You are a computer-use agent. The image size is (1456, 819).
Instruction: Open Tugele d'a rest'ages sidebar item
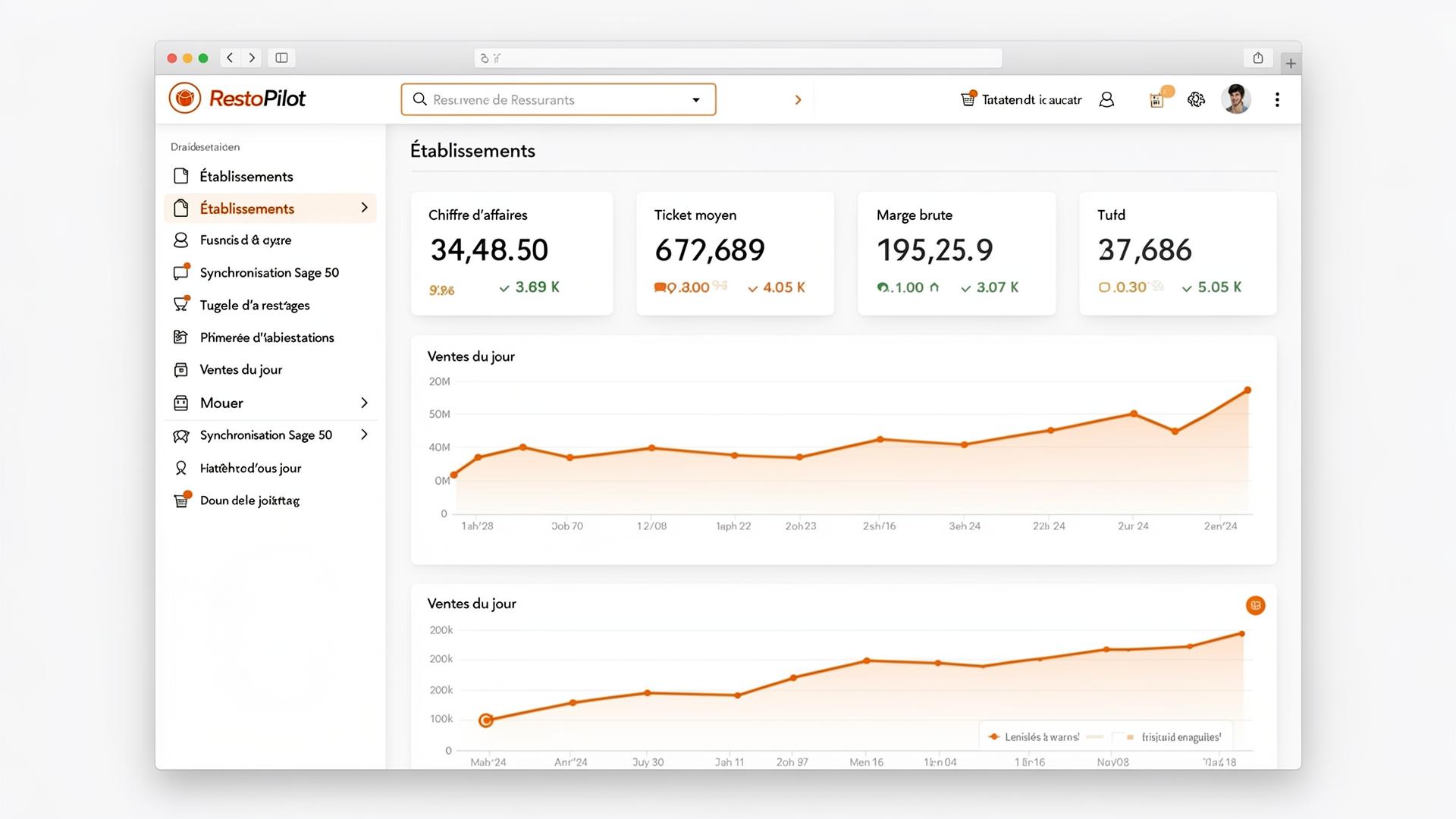point(270,305)
